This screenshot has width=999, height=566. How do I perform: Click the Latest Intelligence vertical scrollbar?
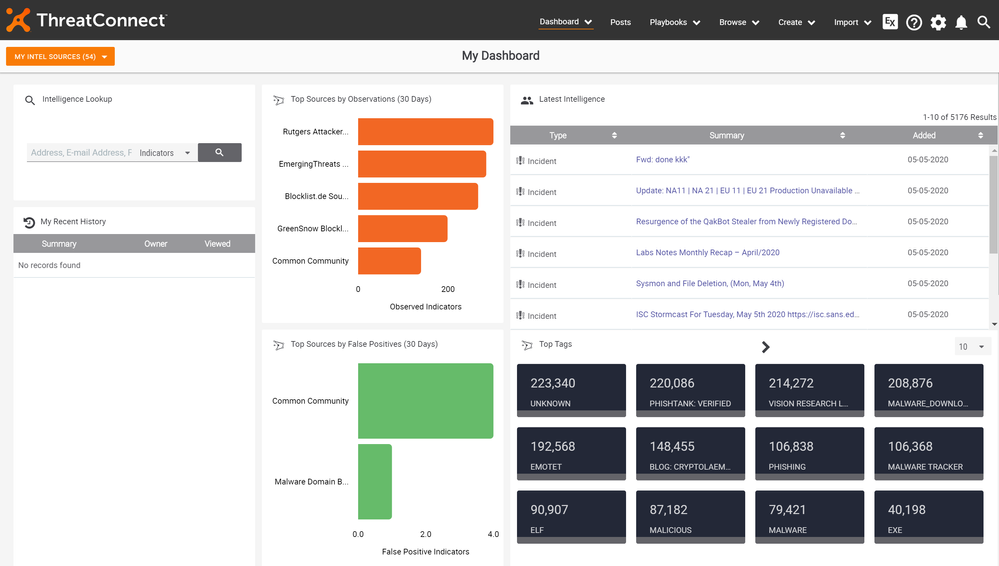(x=994, y=204)
